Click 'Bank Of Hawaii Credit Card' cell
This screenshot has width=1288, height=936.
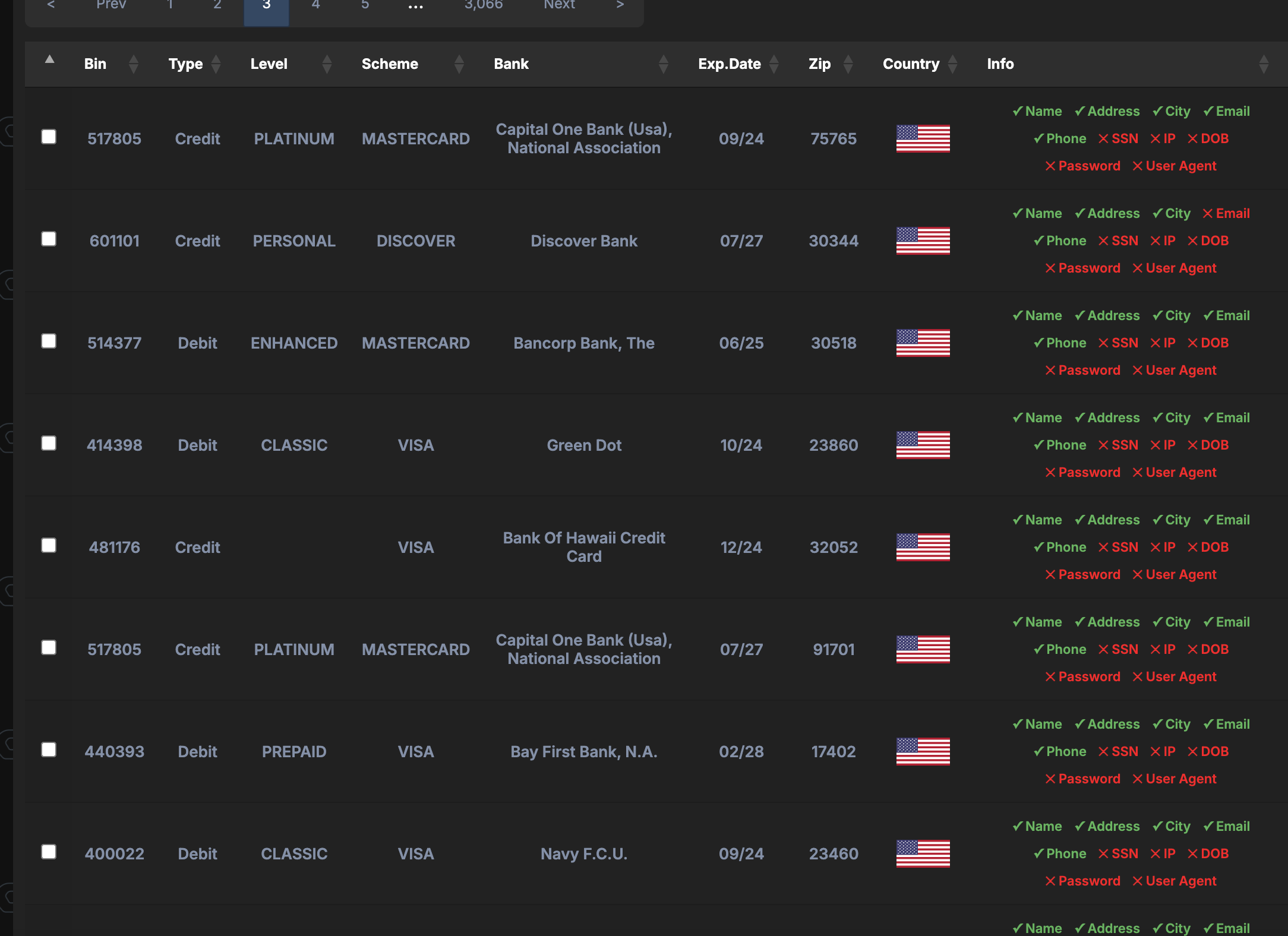tap(584, 547)
